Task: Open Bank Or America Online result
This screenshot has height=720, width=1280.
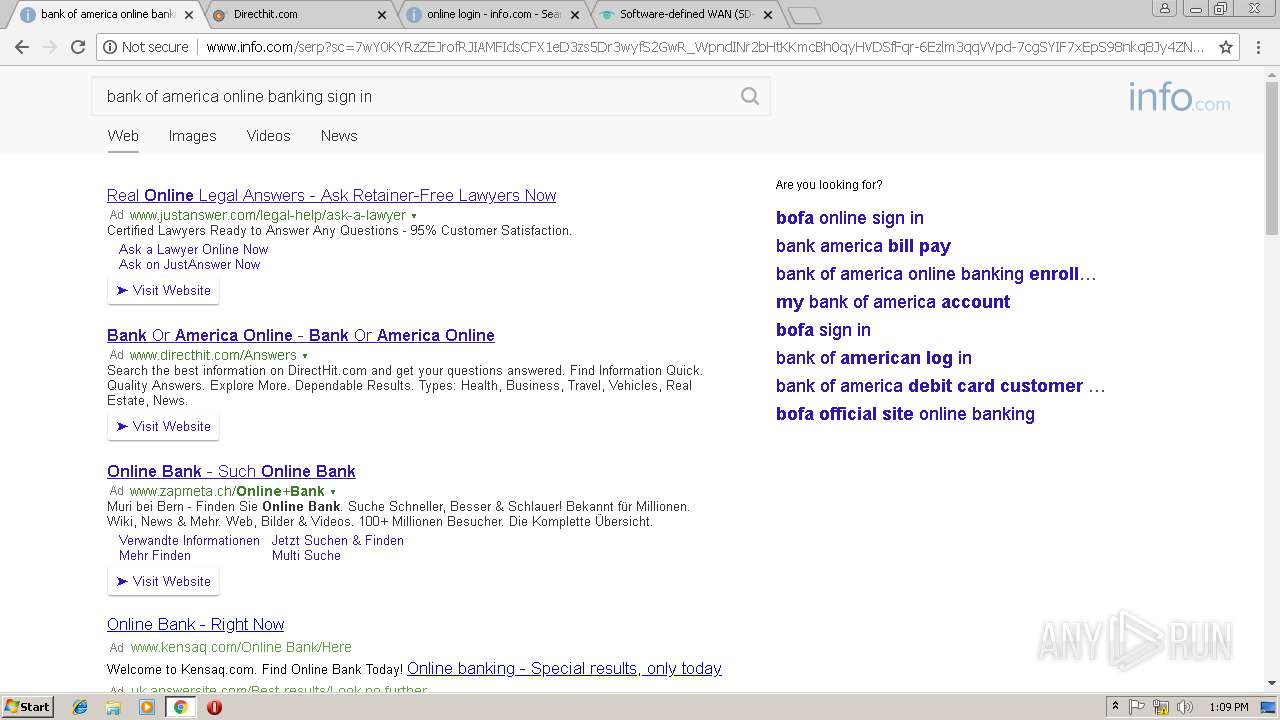Action: pyautogui.click(x=300, y=335)
